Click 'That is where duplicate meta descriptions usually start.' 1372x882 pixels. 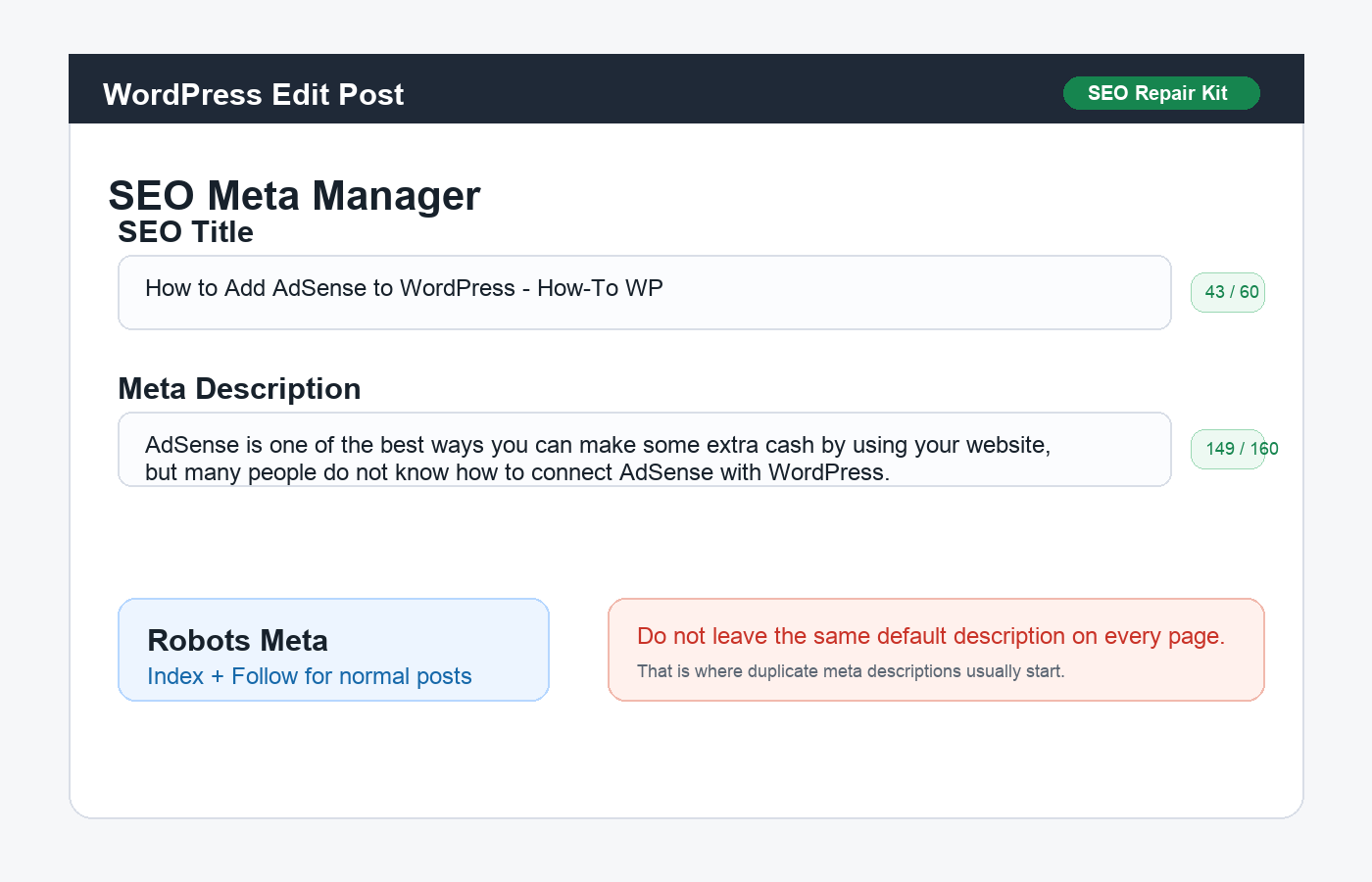pyautogui.click(x=851, y=671)
